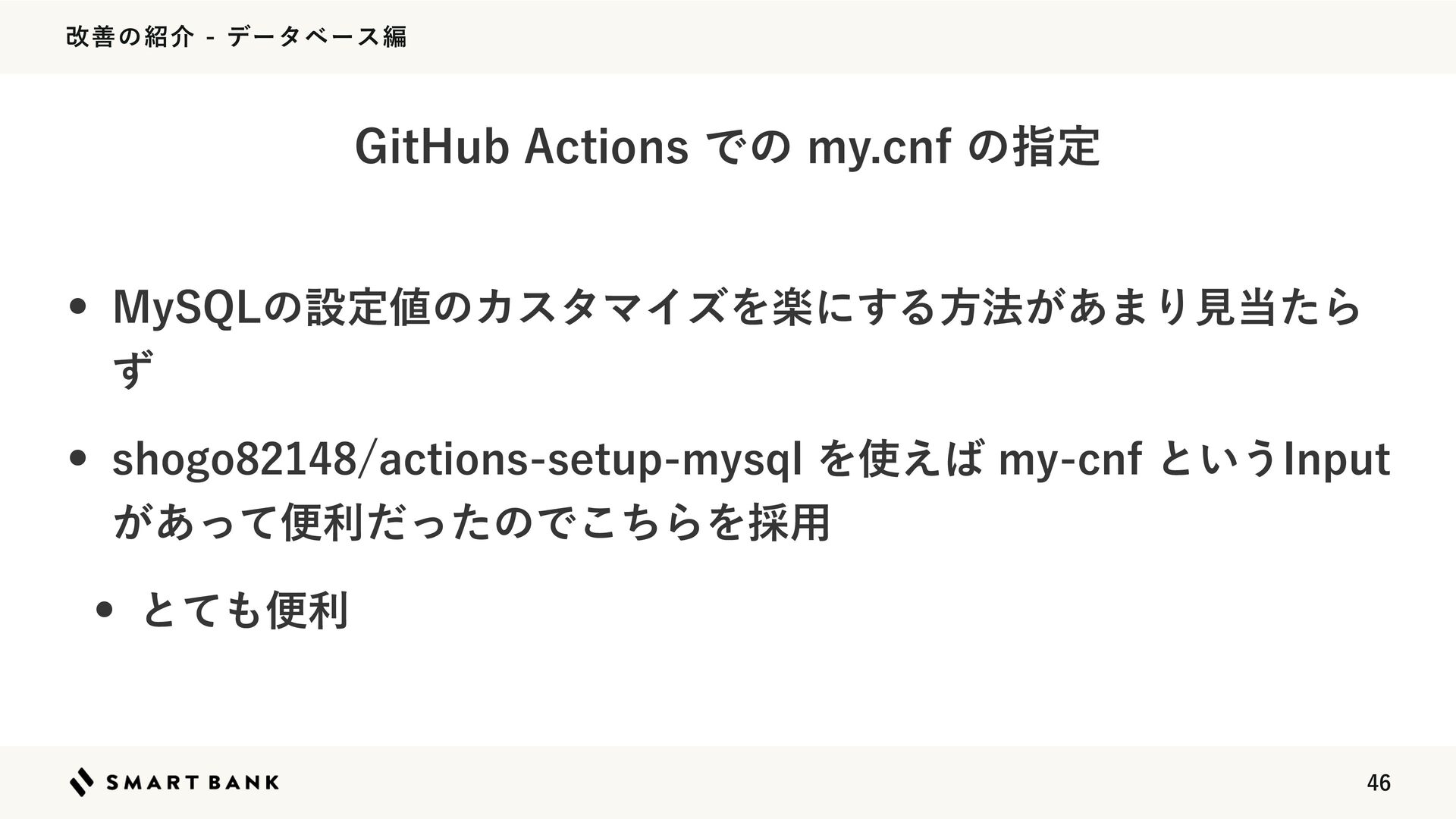The width and height of the screenshot is (1456, 819).
Task: Click my.cnf in the slide title
Action: tap(878, 148)
